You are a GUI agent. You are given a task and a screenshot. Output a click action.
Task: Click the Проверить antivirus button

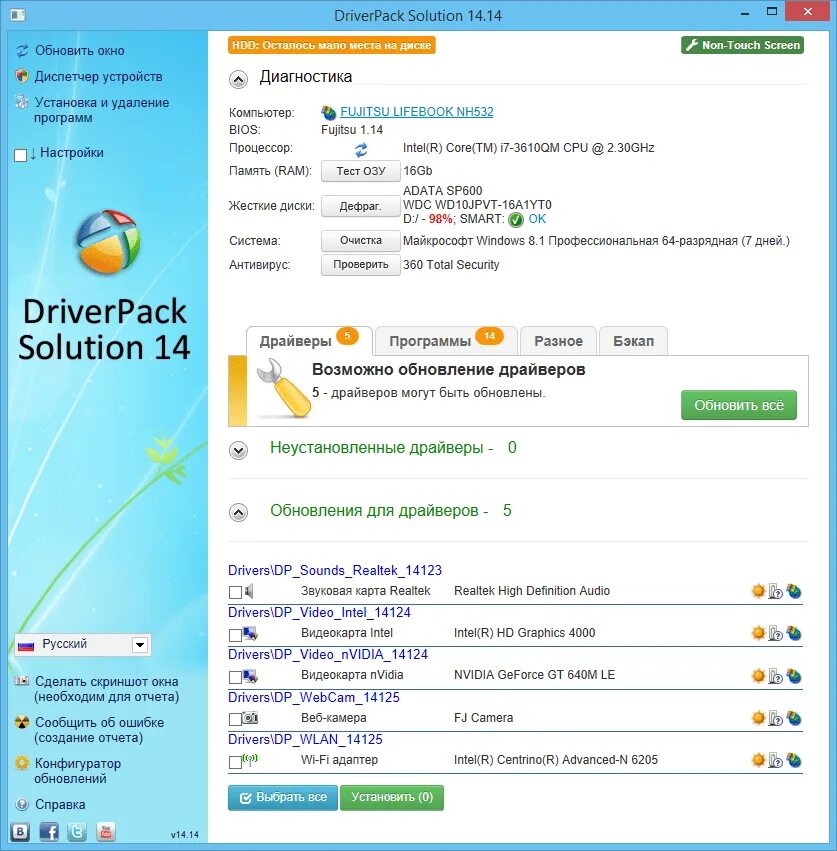pos(361,265)
